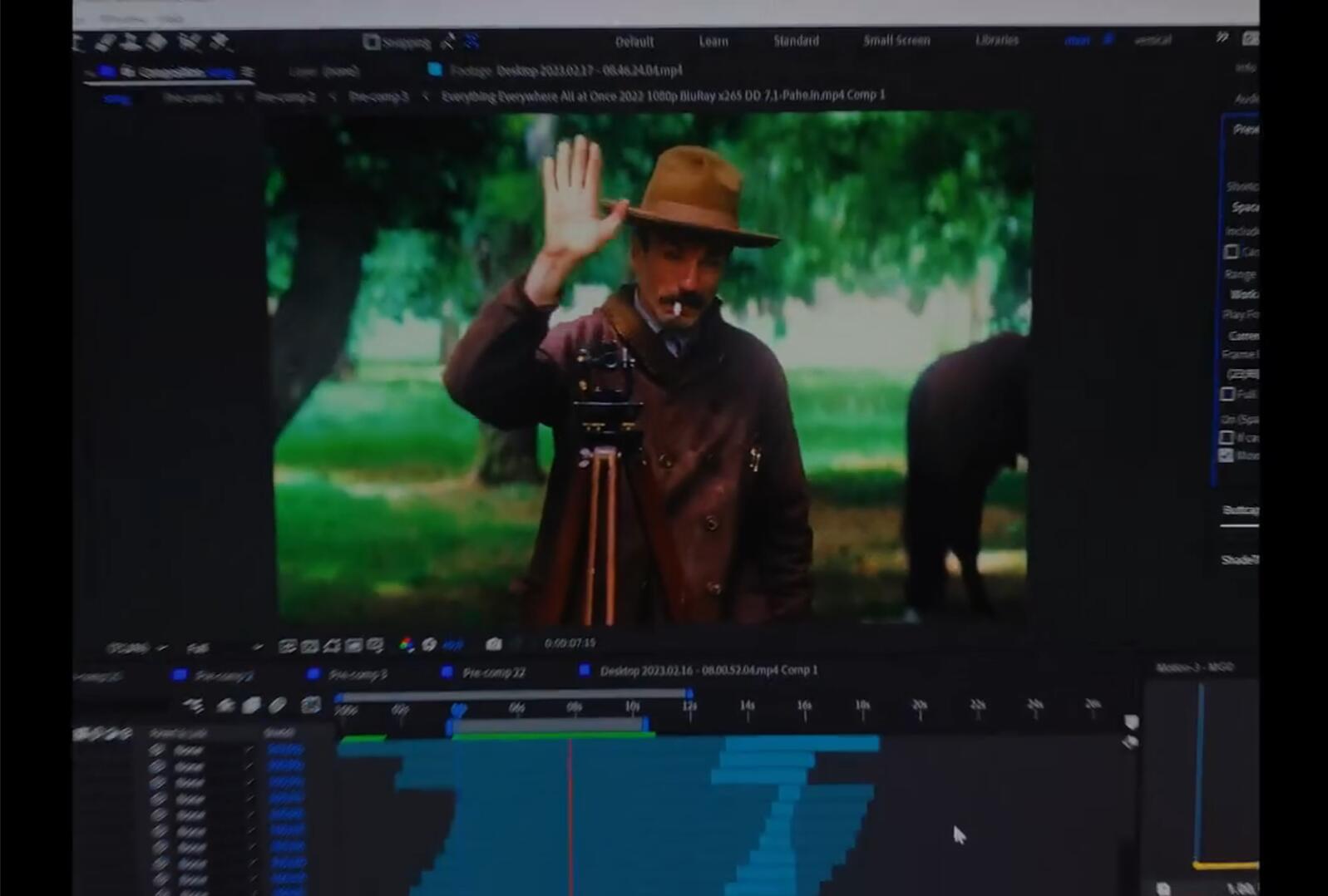Switch to the Standard workspace

tap(796, 41)
